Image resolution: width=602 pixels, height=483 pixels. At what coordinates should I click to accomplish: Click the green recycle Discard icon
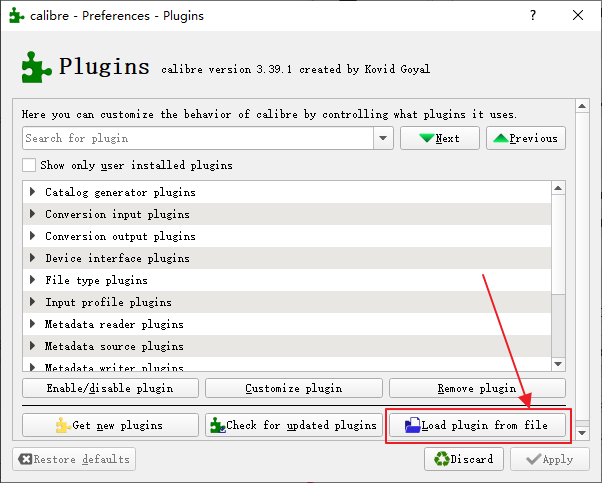pos(443,459)
